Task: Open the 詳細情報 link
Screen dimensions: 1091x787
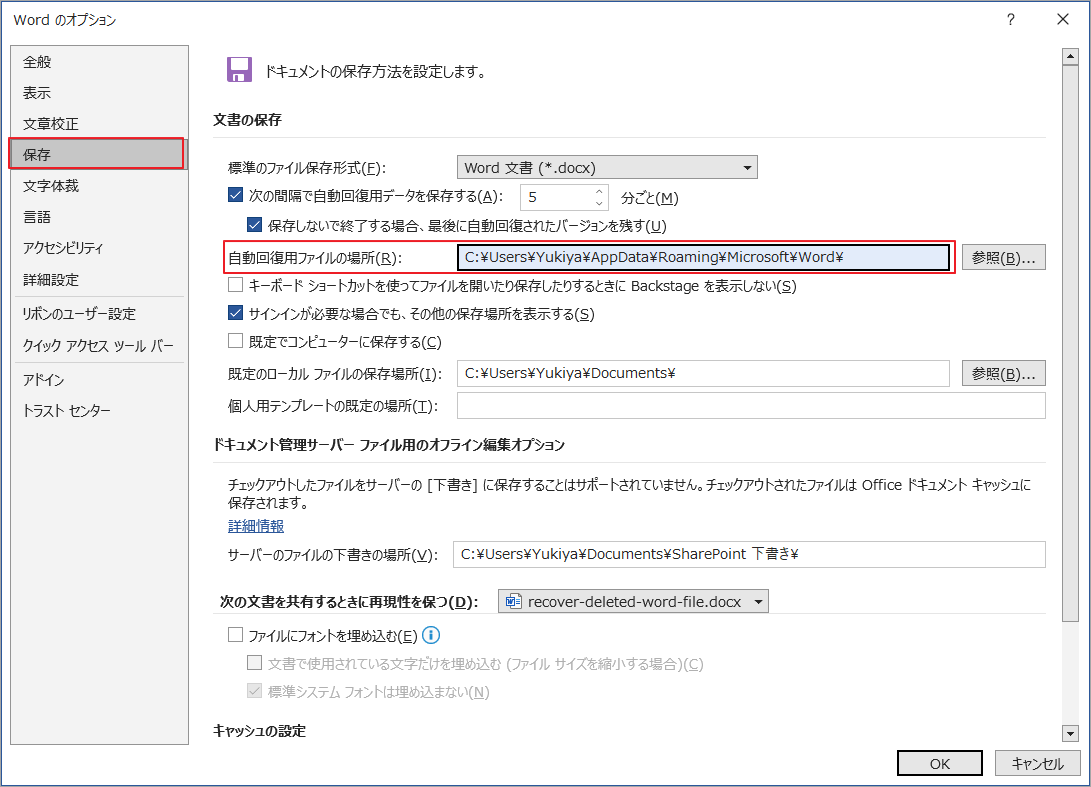Action: pos(256,526)
